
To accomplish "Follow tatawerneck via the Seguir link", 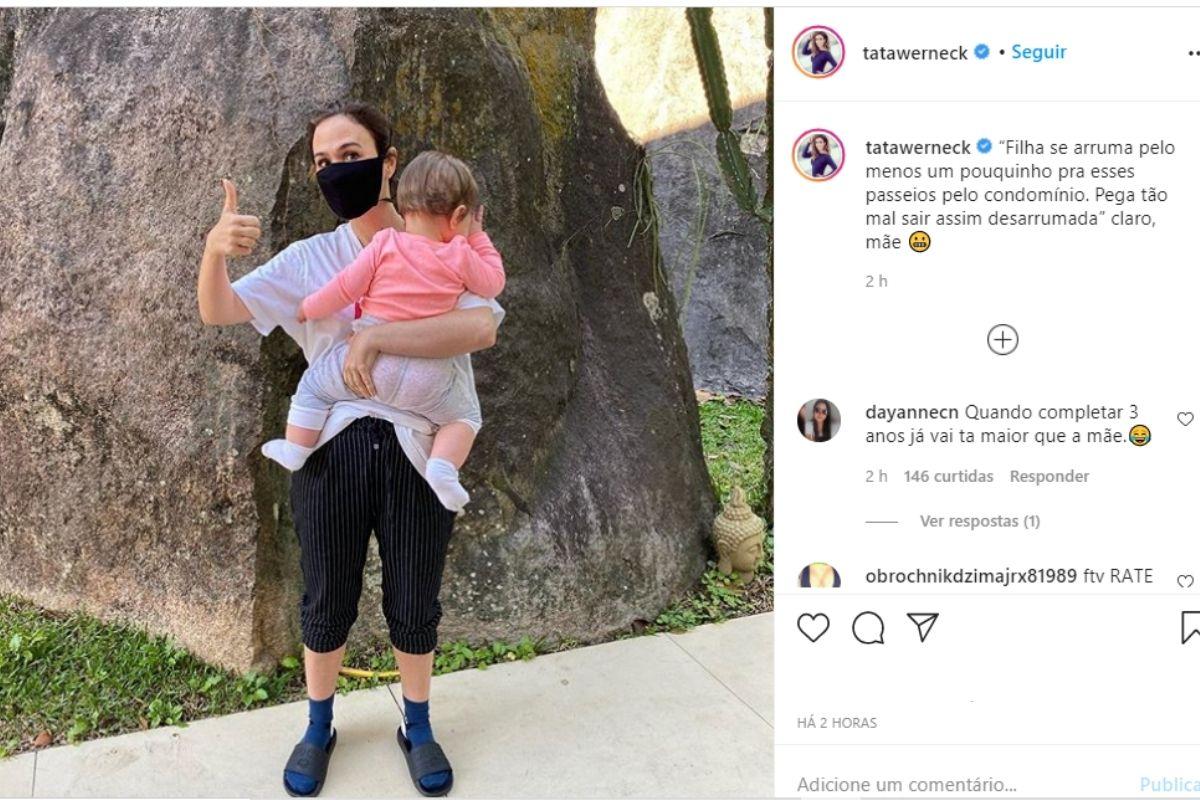I will (x=1038, y=52).
